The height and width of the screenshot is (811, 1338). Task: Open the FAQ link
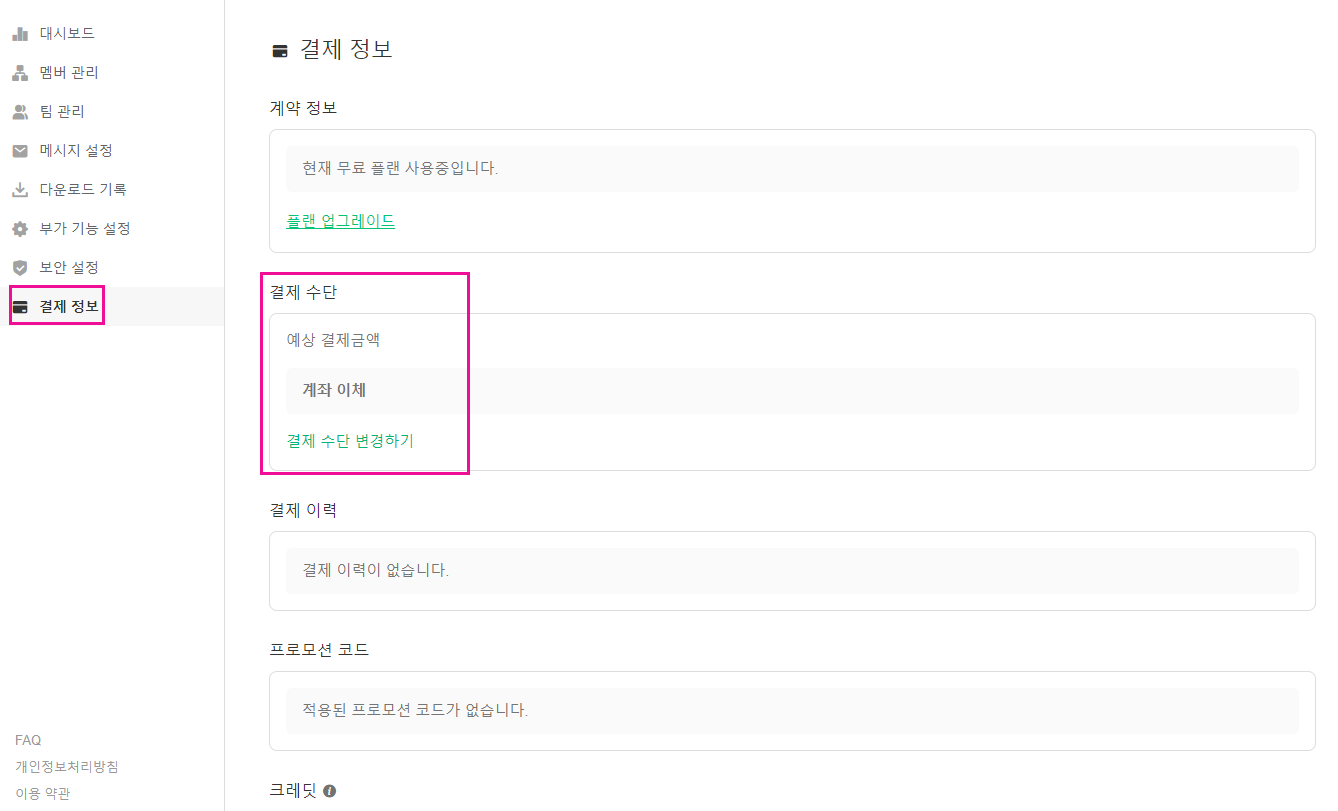point(28,740)
